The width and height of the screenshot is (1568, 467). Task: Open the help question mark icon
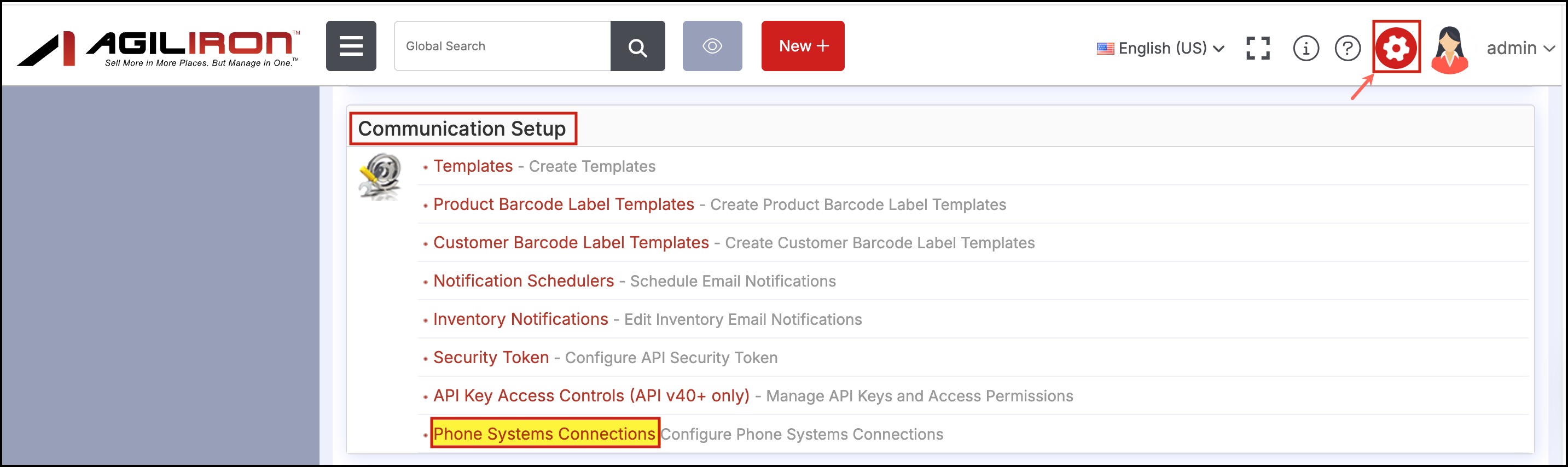tap(1348, 48)
